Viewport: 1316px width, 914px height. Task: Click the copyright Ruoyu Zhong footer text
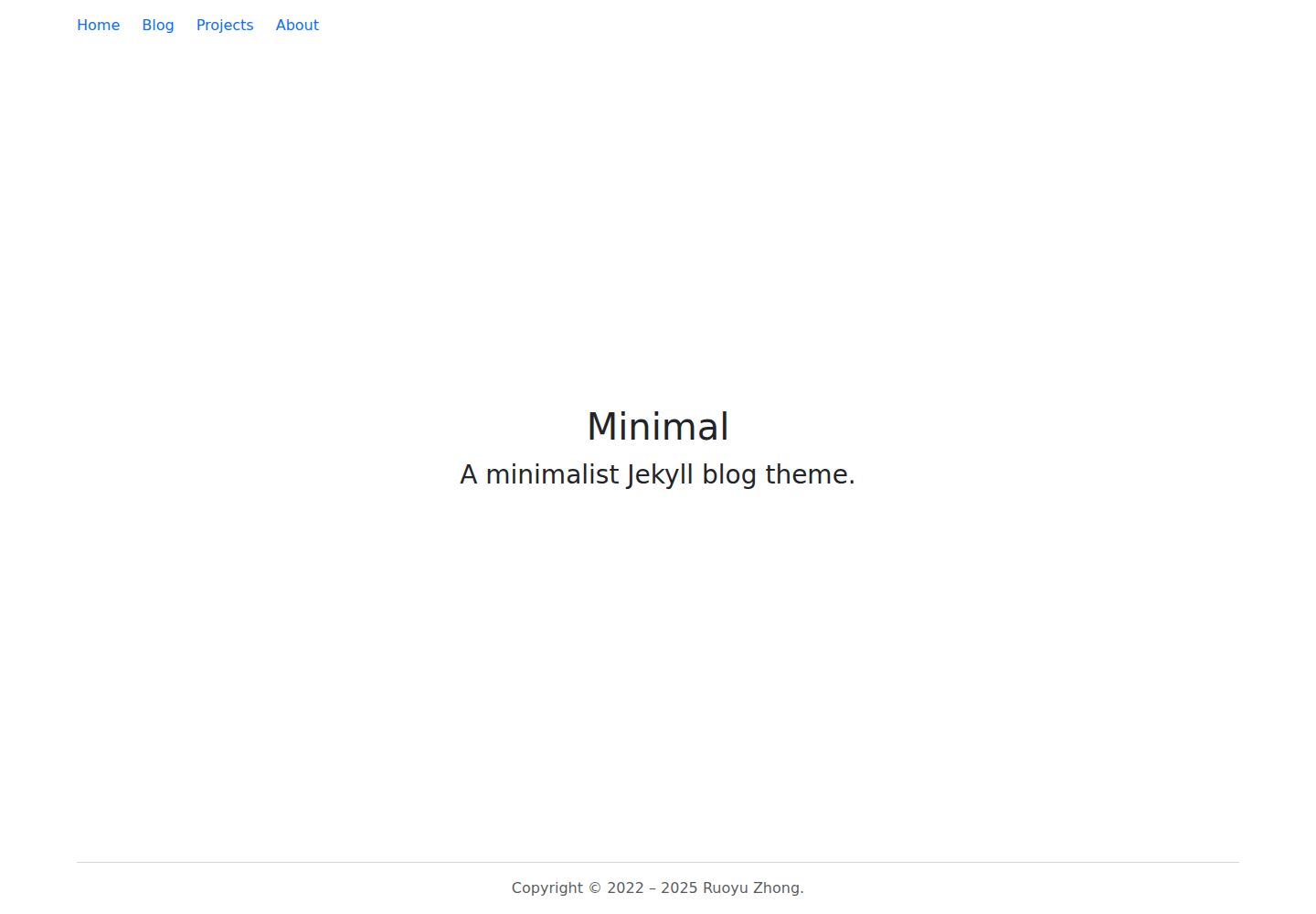(x=658, y=888)
